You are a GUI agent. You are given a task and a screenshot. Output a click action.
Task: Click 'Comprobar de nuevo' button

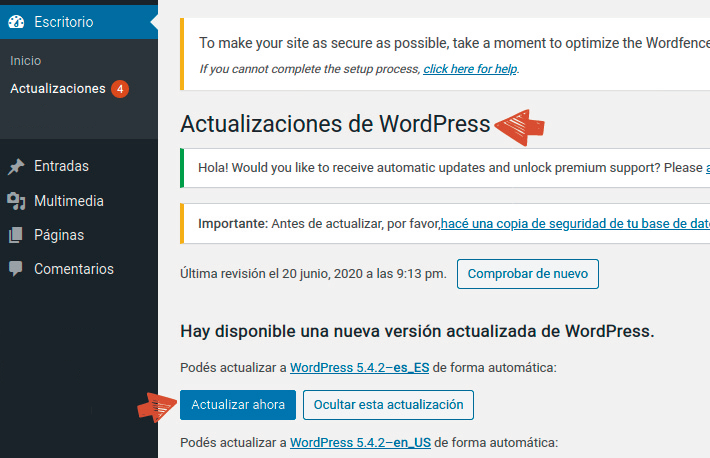tap(528, 274)
